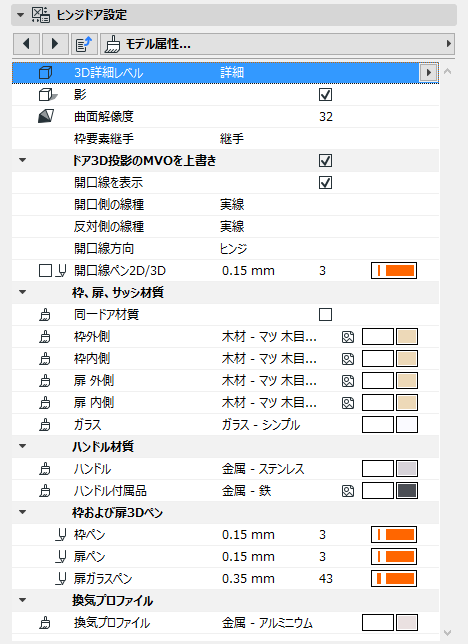Open 扉ガラスペン orange pen swatch
The height and width of the screenshot is (644, 468).
394,579
